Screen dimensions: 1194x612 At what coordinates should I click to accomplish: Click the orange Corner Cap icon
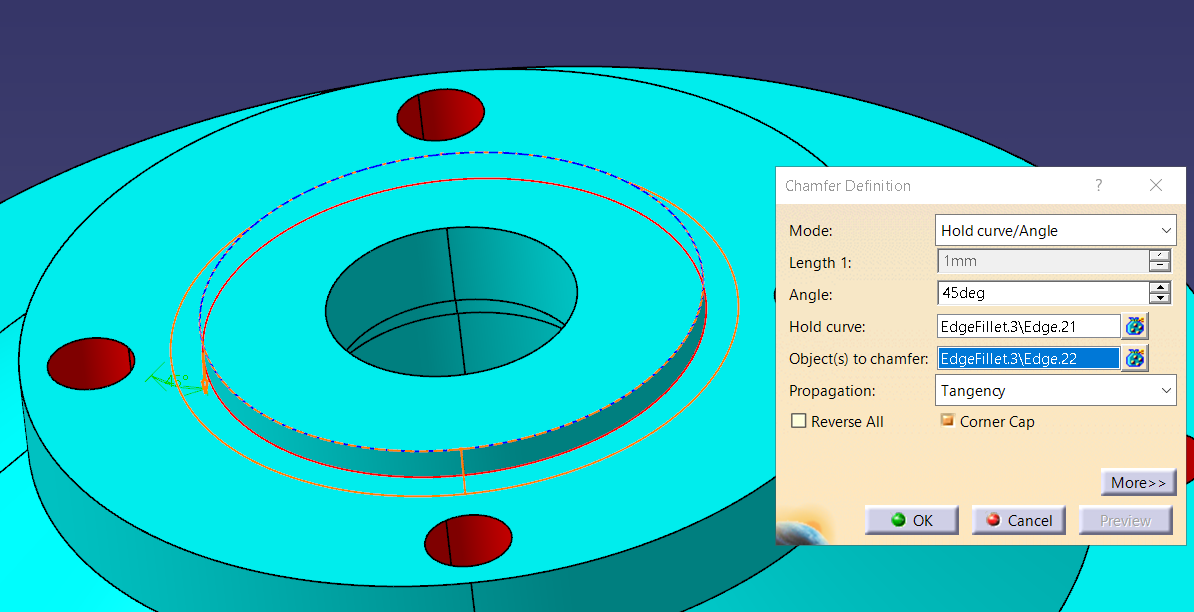pos(947,420)
